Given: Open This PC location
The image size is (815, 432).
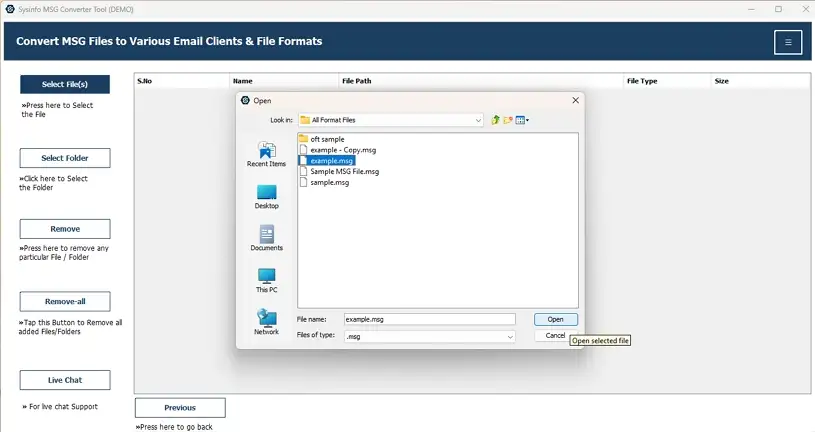Looking at the screenshot, I should (x=267, y=280).
